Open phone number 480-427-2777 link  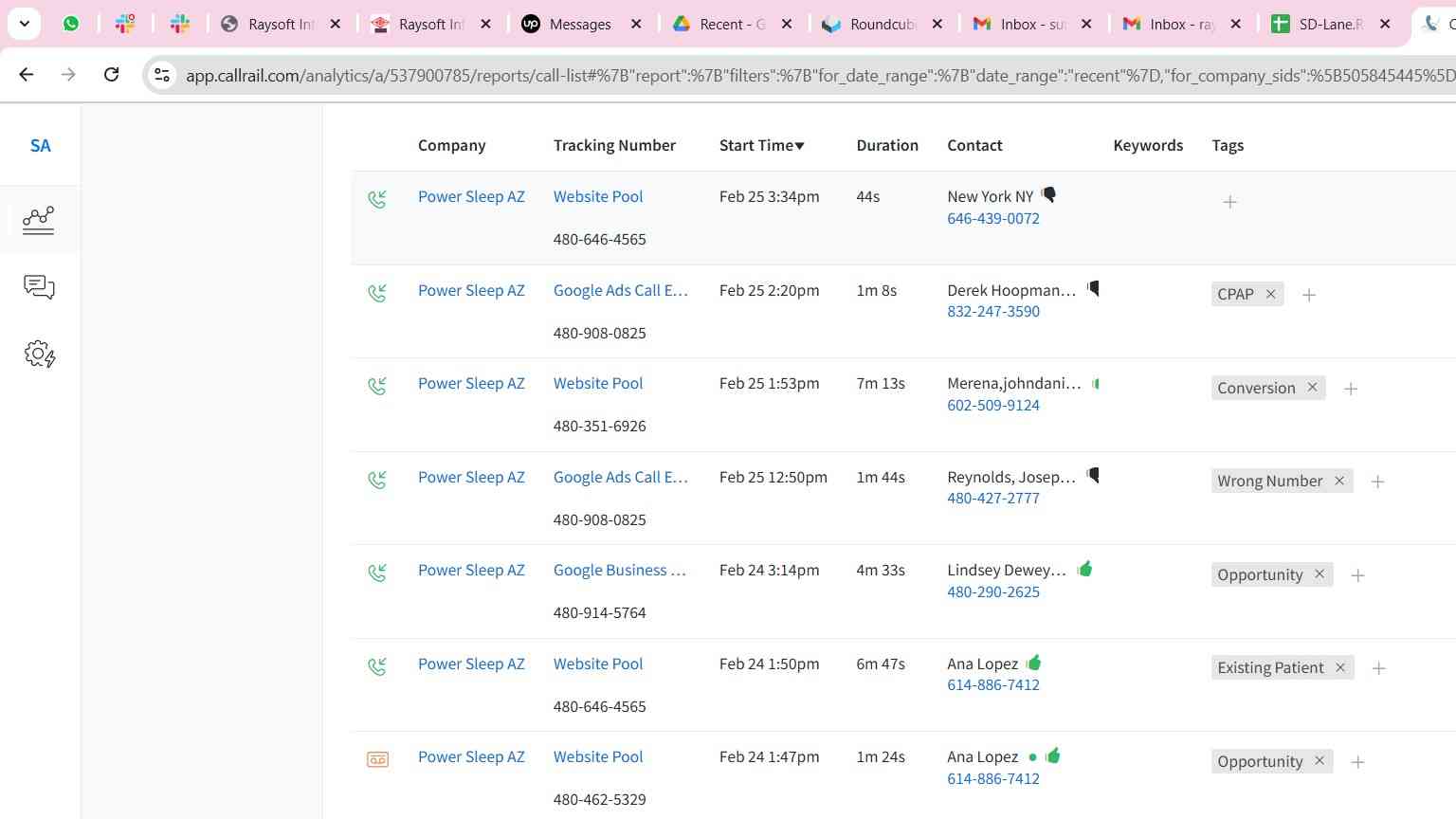point(993,498)
